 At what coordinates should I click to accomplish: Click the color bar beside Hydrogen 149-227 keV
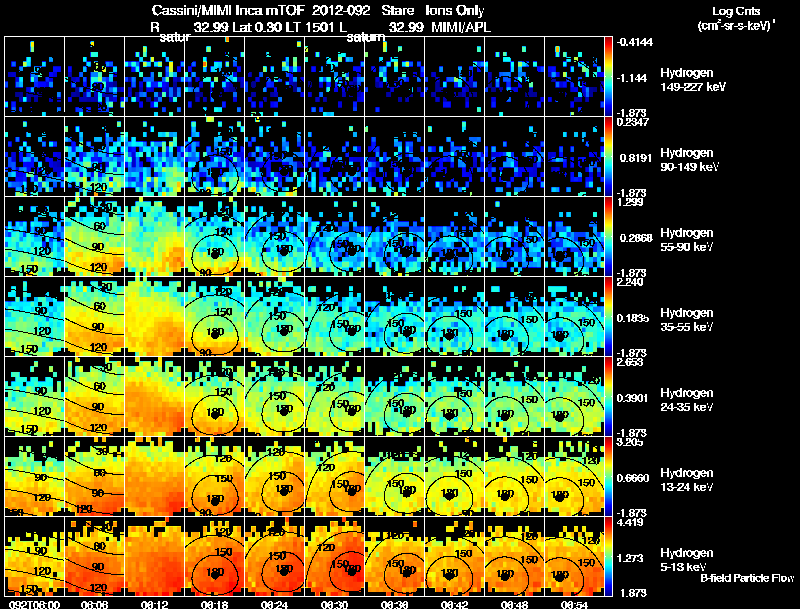pos(608,76)
